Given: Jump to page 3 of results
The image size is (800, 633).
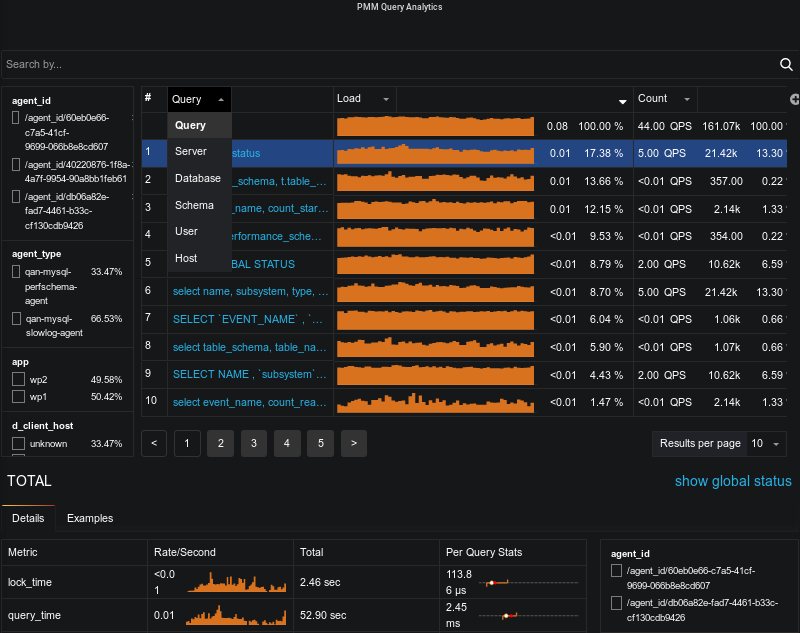Looking at the screenshot, I should point(254,442).
